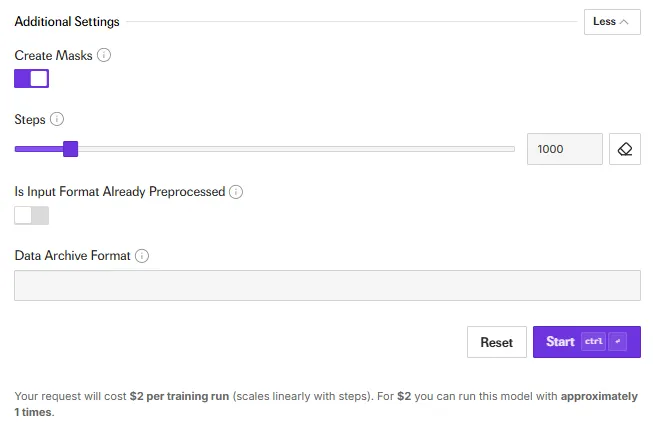
Task: Turn off the Create Masks toggle
Action: [x=32, y=78]
